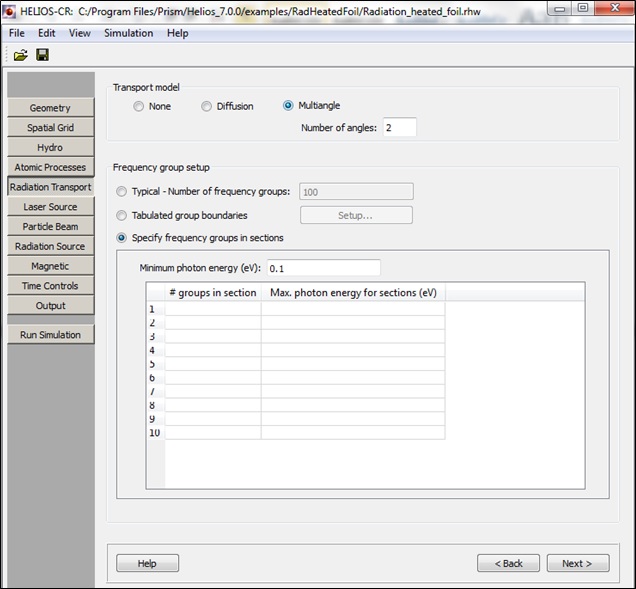Click the Save disk icon
The image size is (636, 589).
click(42, 55)
